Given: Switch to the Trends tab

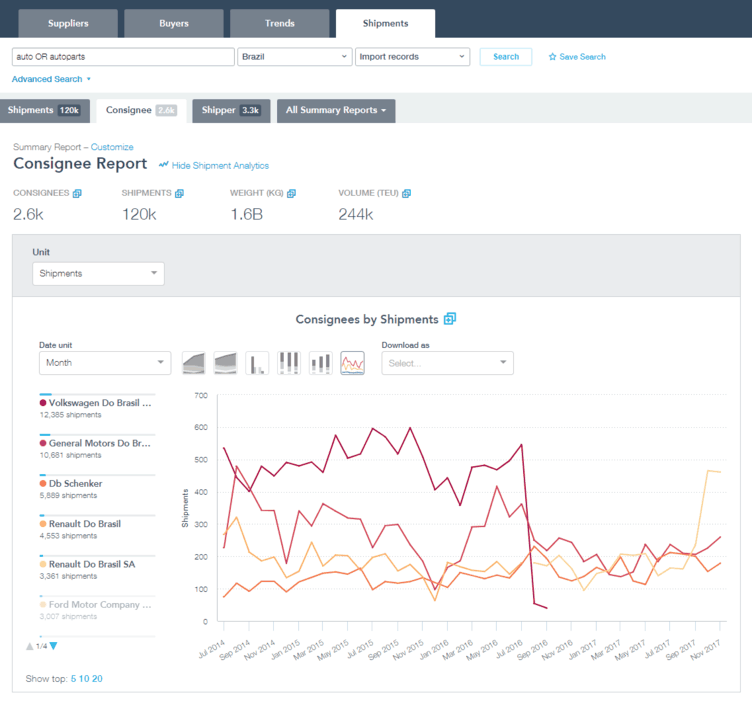Looking at the screenshot, I should pyautogui.click(x=279, y=23).
